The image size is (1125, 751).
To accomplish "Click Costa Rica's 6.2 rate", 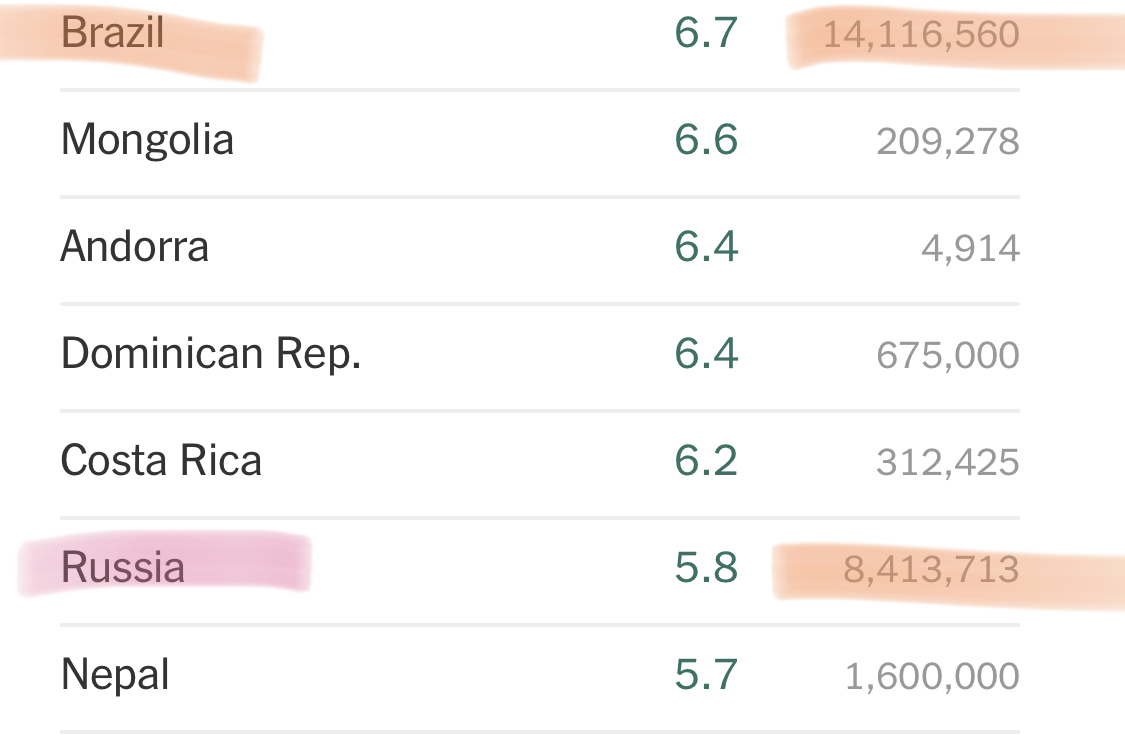I will [706, 461].
